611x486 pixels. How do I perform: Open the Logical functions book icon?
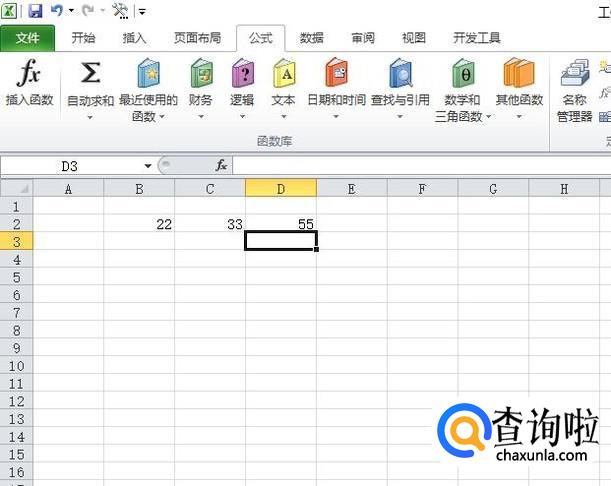(242, 73)
